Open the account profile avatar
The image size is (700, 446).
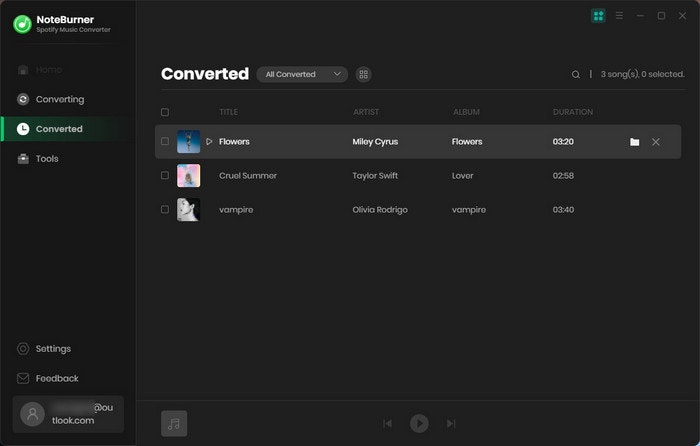(33, 414)
